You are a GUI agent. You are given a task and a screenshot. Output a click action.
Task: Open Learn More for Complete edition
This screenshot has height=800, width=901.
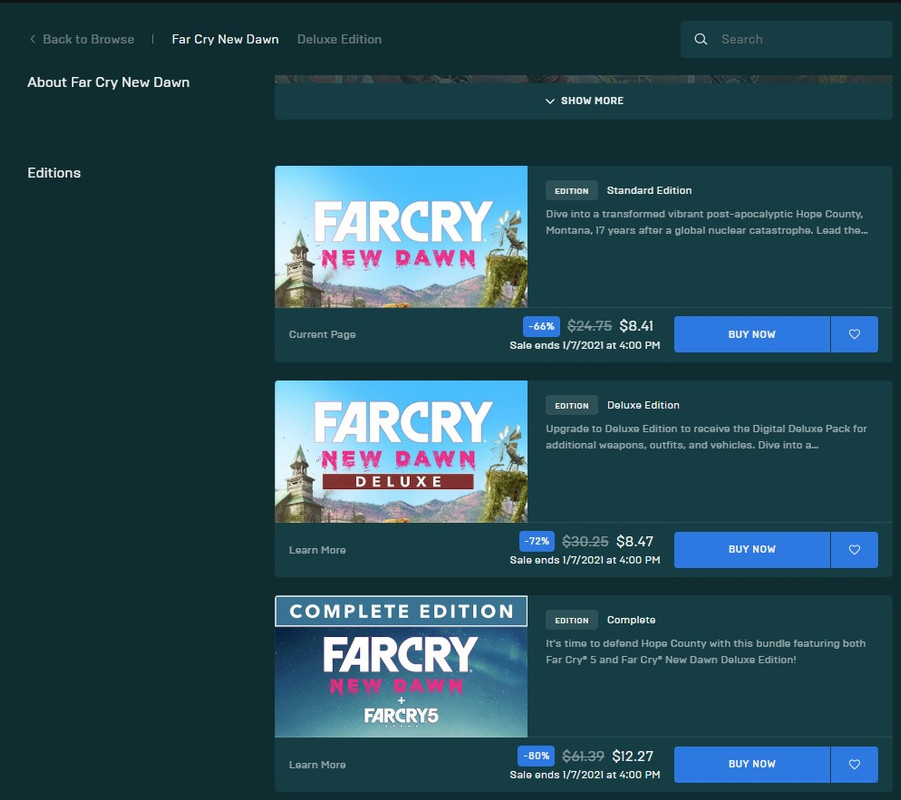coord(317,765)
